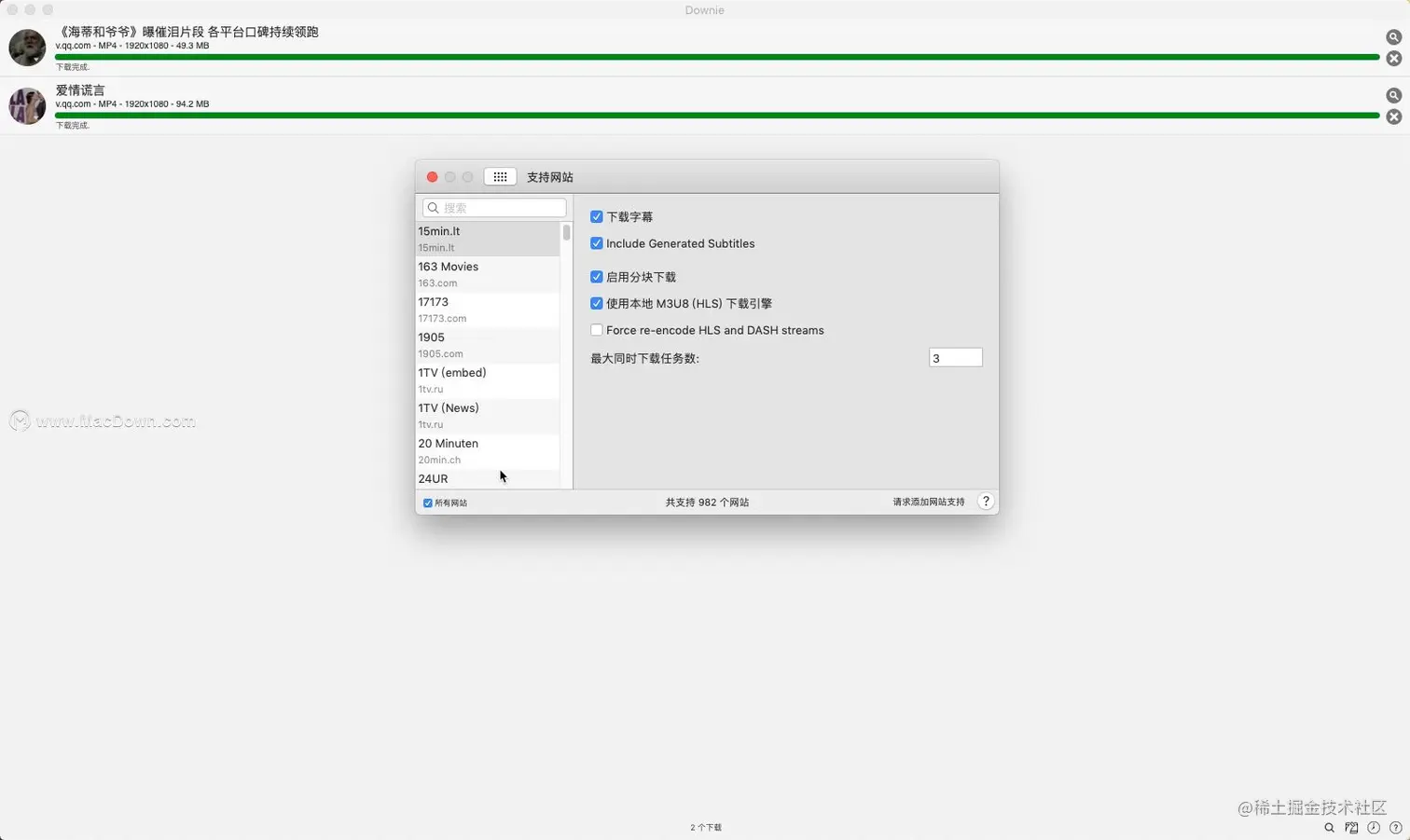Viewport: 1410px width, 840px height.
Task: Open user-guided extraction icon in bottom bar
Action: pyautogui.click(x=1351, y=828)
